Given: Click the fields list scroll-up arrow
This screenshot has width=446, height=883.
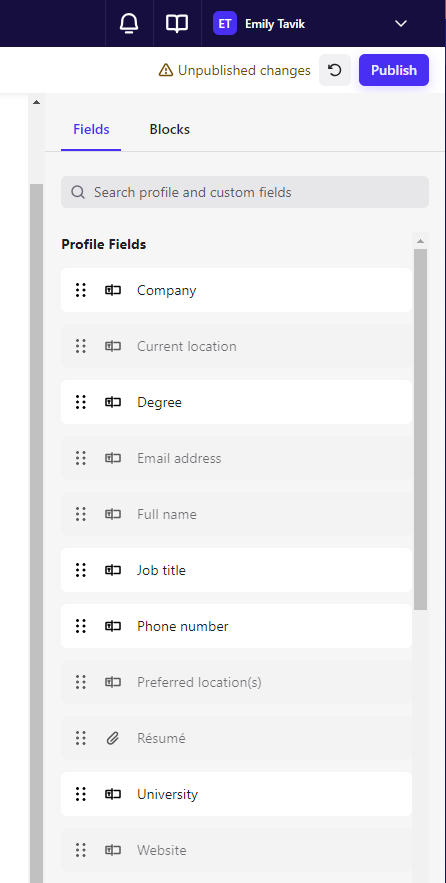Looking at the screenshot, I should click(x=420, y=241).
